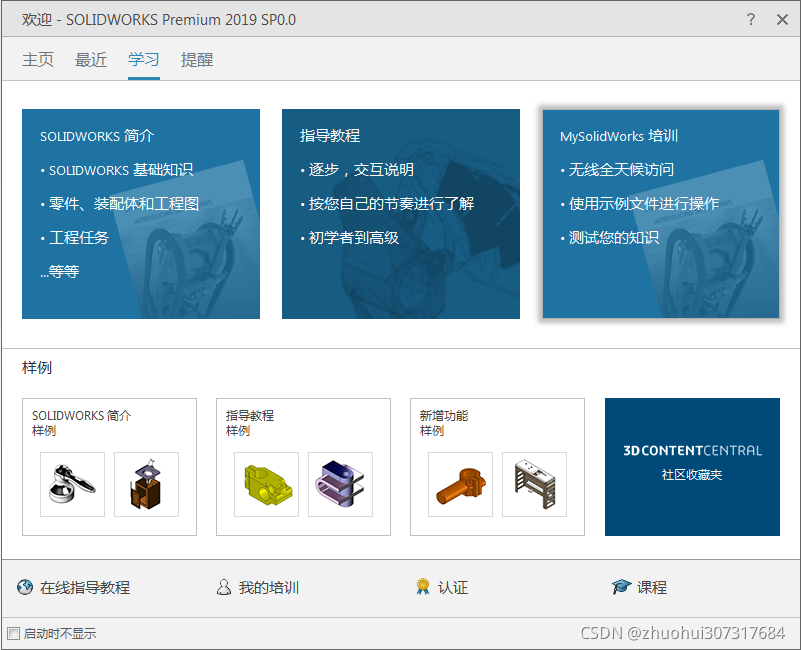801x650 pixels.
Task: Open the 课程 link
Action: (x=652, y=588)
